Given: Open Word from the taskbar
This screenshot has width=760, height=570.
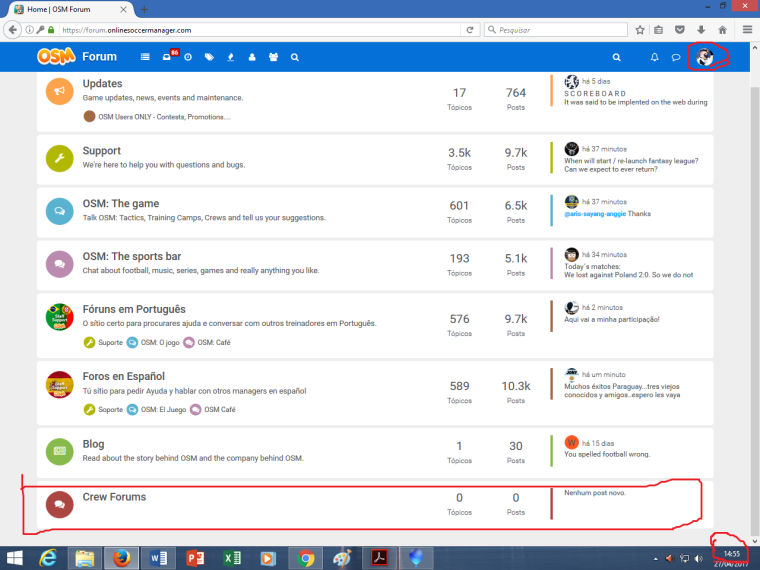Looking at the screenshot, I should 158,558.
